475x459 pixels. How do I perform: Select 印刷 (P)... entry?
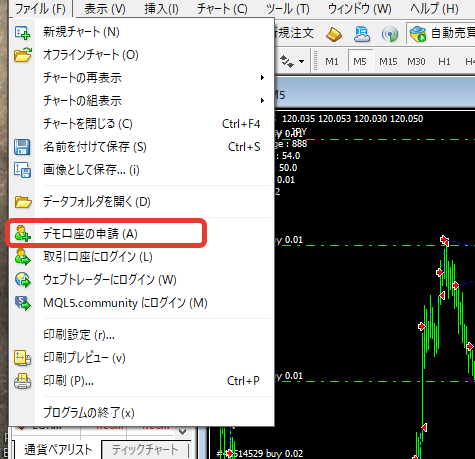[141, 381]
